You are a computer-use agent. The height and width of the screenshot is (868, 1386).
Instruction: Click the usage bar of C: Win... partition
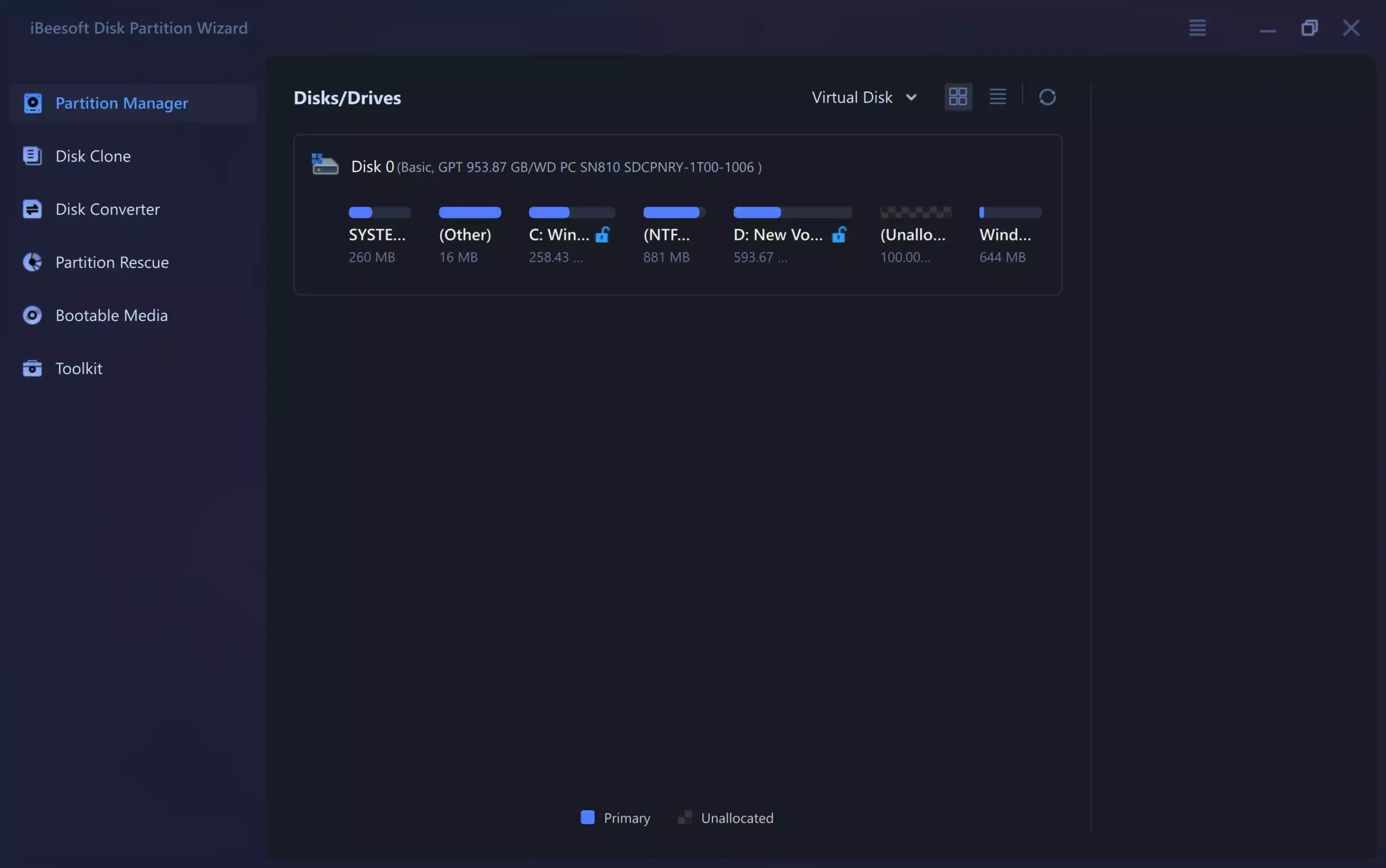click(572, 213)
